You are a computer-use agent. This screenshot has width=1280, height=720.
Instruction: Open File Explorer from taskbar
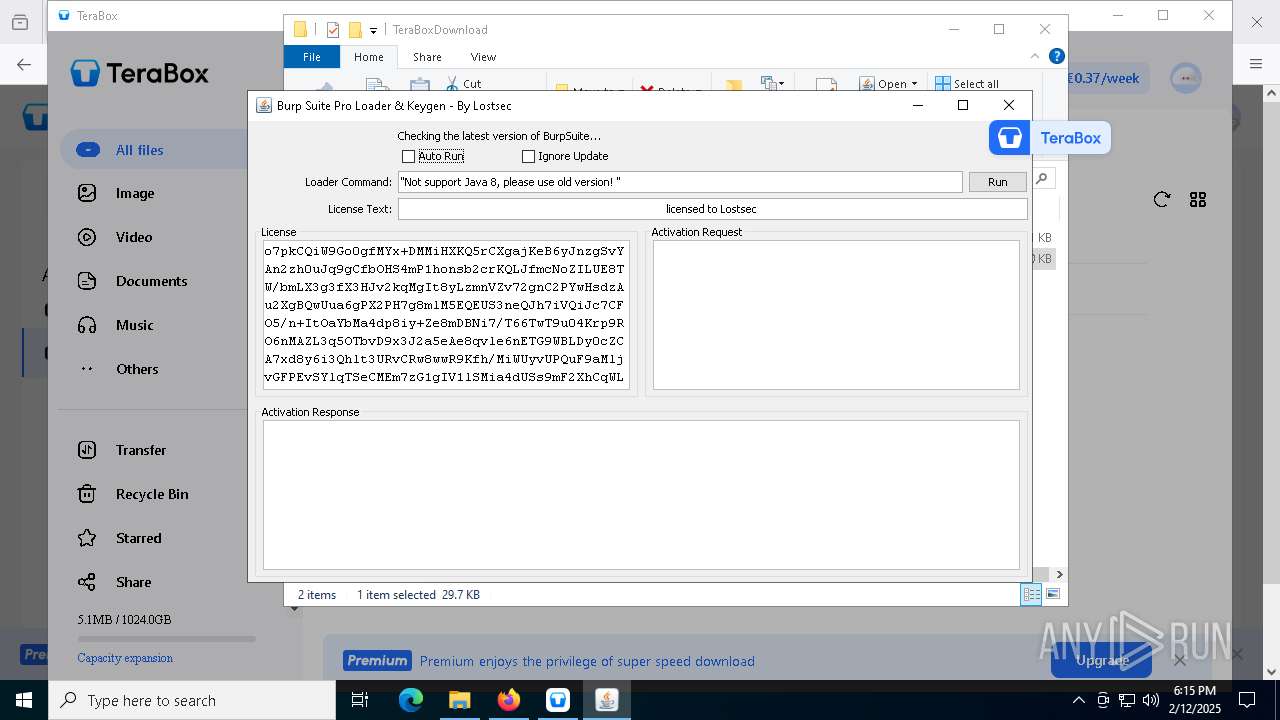point(459,700)
